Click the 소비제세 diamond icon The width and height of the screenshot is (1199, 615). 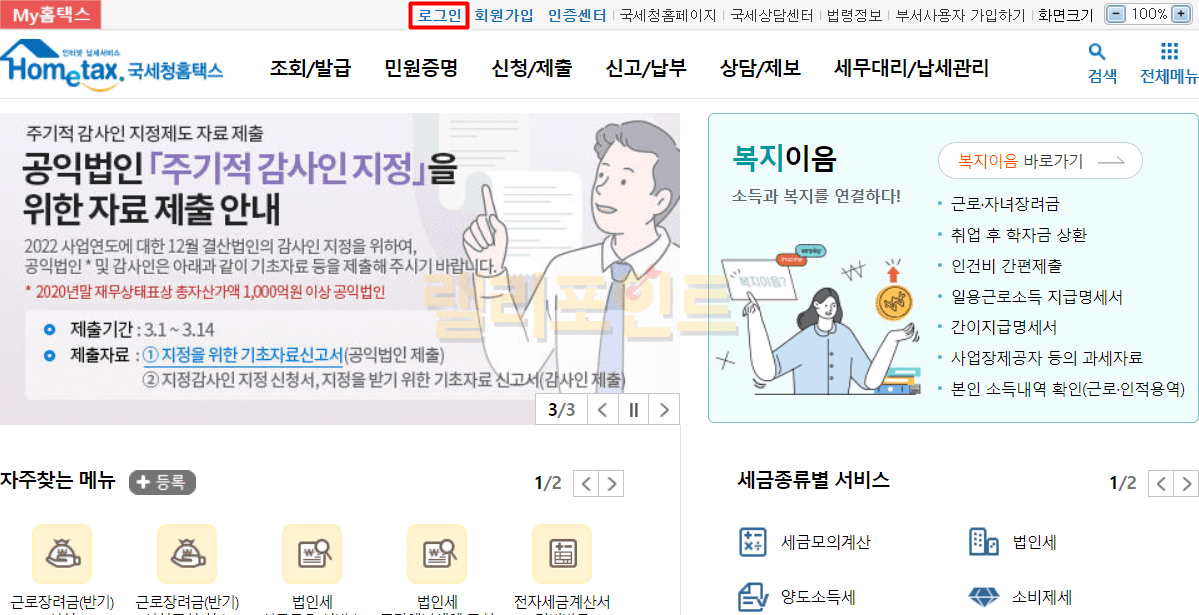pos(983,597)
